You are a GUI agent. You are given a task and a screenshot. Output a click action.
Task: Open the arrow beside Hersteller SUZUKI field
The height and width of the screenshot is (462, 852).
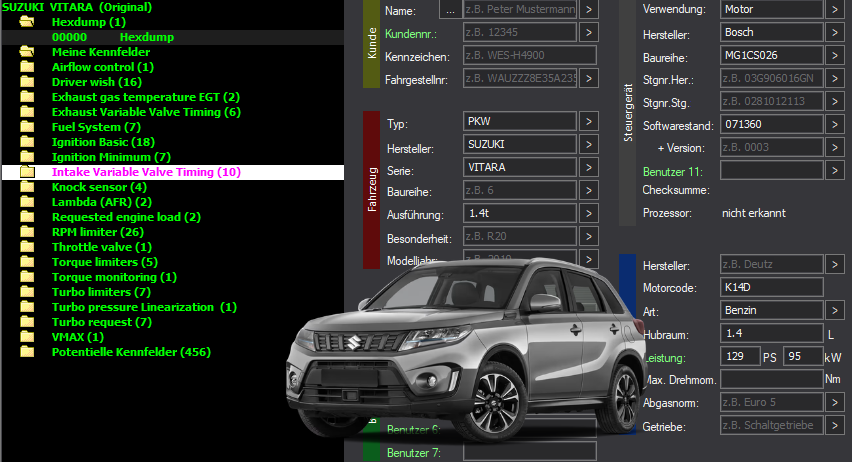tap(588, 144)
